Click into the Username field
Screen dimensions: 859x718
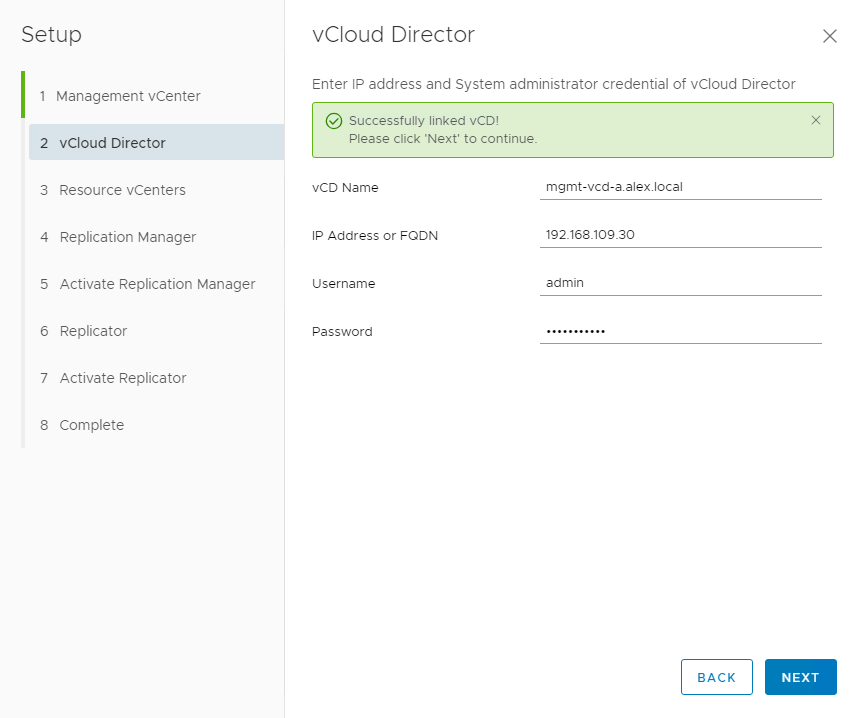tap(680, 283)
